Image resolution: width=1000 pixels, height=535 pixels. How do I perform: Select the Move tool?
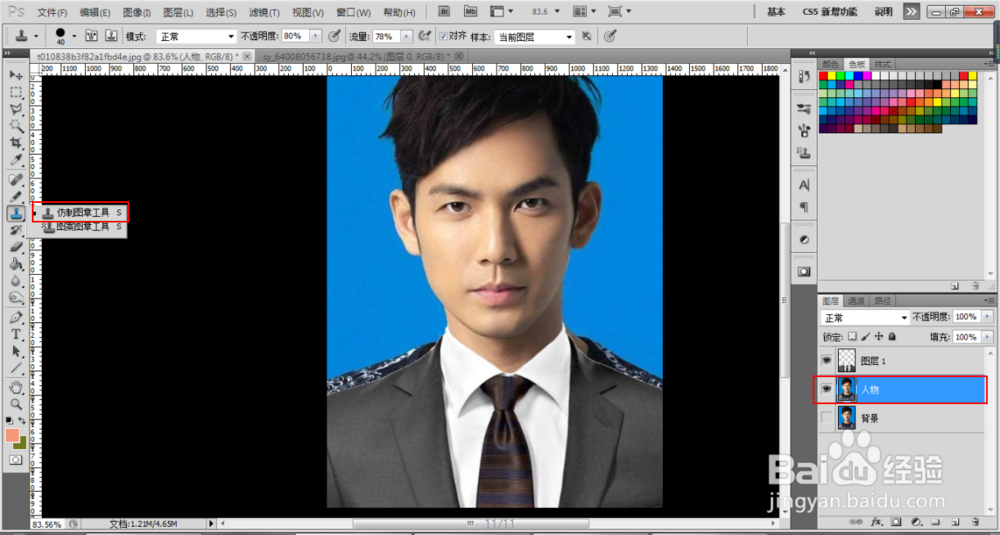point(16,75)
